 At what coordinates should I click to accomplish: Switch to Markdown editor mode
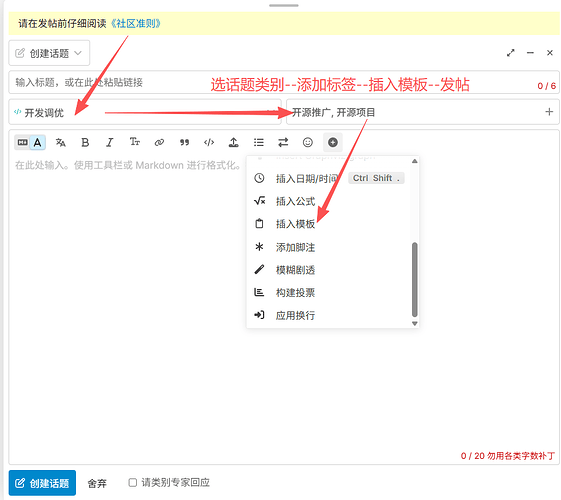[x=22, y=143]
